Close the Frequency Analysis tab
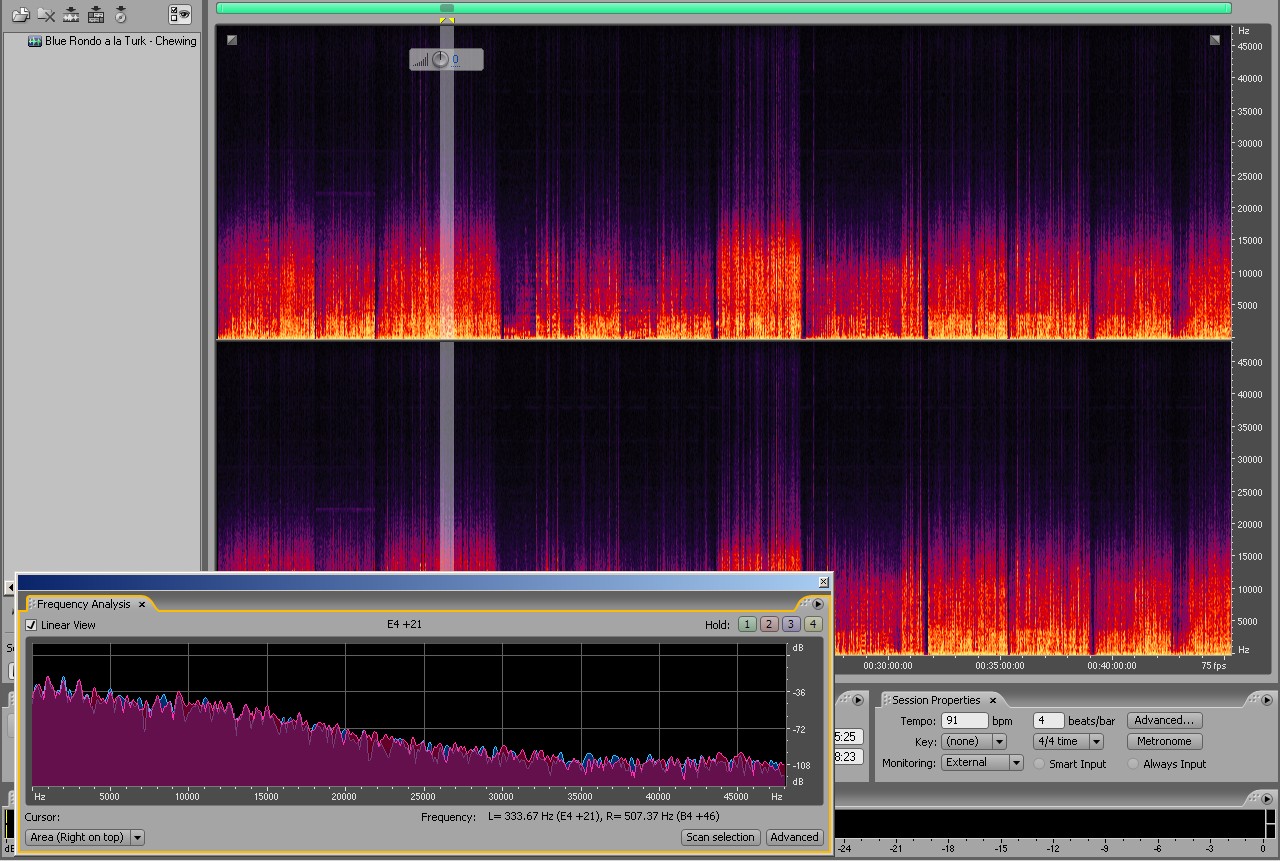Viewport: 1281px width, 861px height. click(142, 604)
